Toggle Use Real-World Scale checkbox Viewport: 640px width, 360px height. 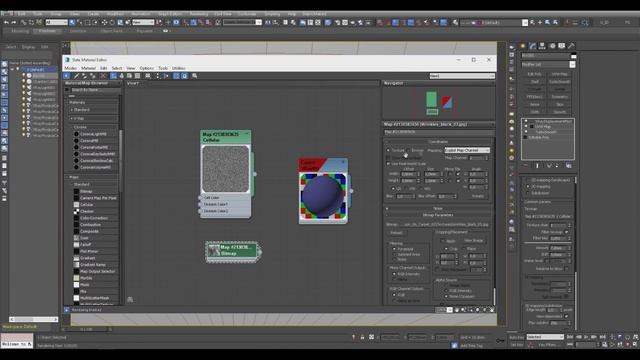tap(388, 164)
